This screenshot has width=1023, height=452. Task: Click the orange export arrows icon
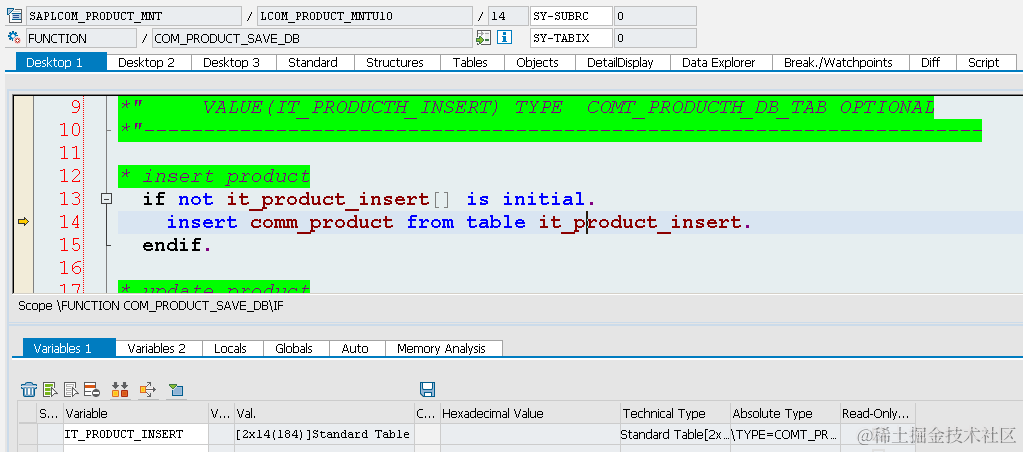[148, 390]
